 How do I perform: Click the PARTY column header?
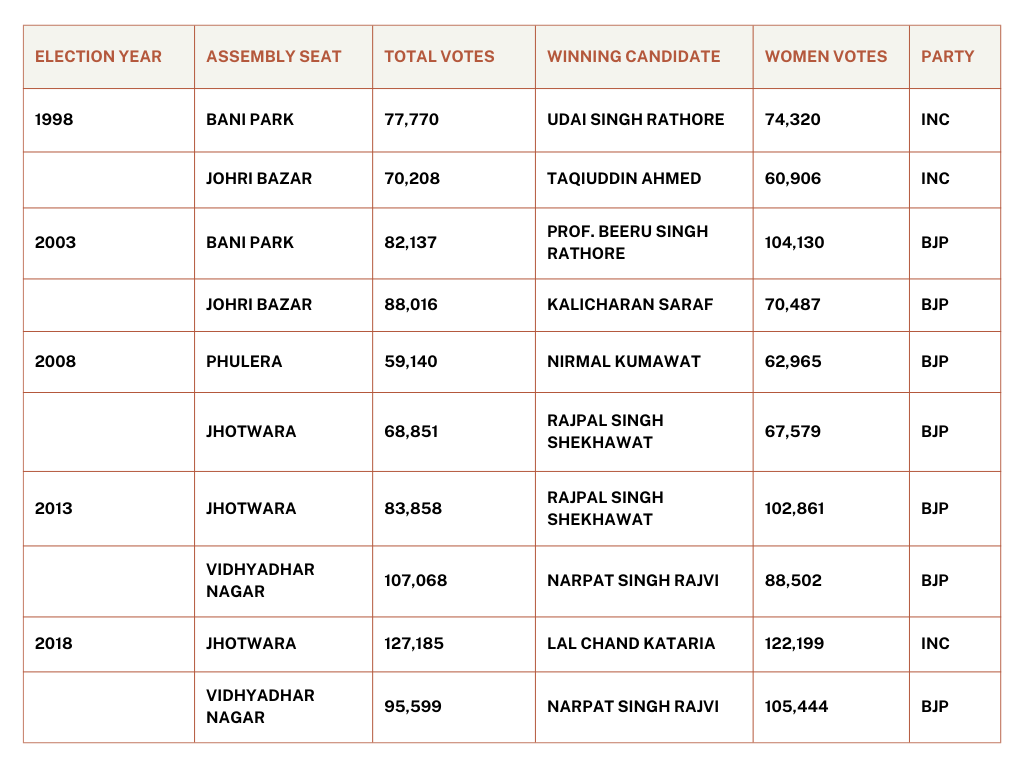coord(955,57)
